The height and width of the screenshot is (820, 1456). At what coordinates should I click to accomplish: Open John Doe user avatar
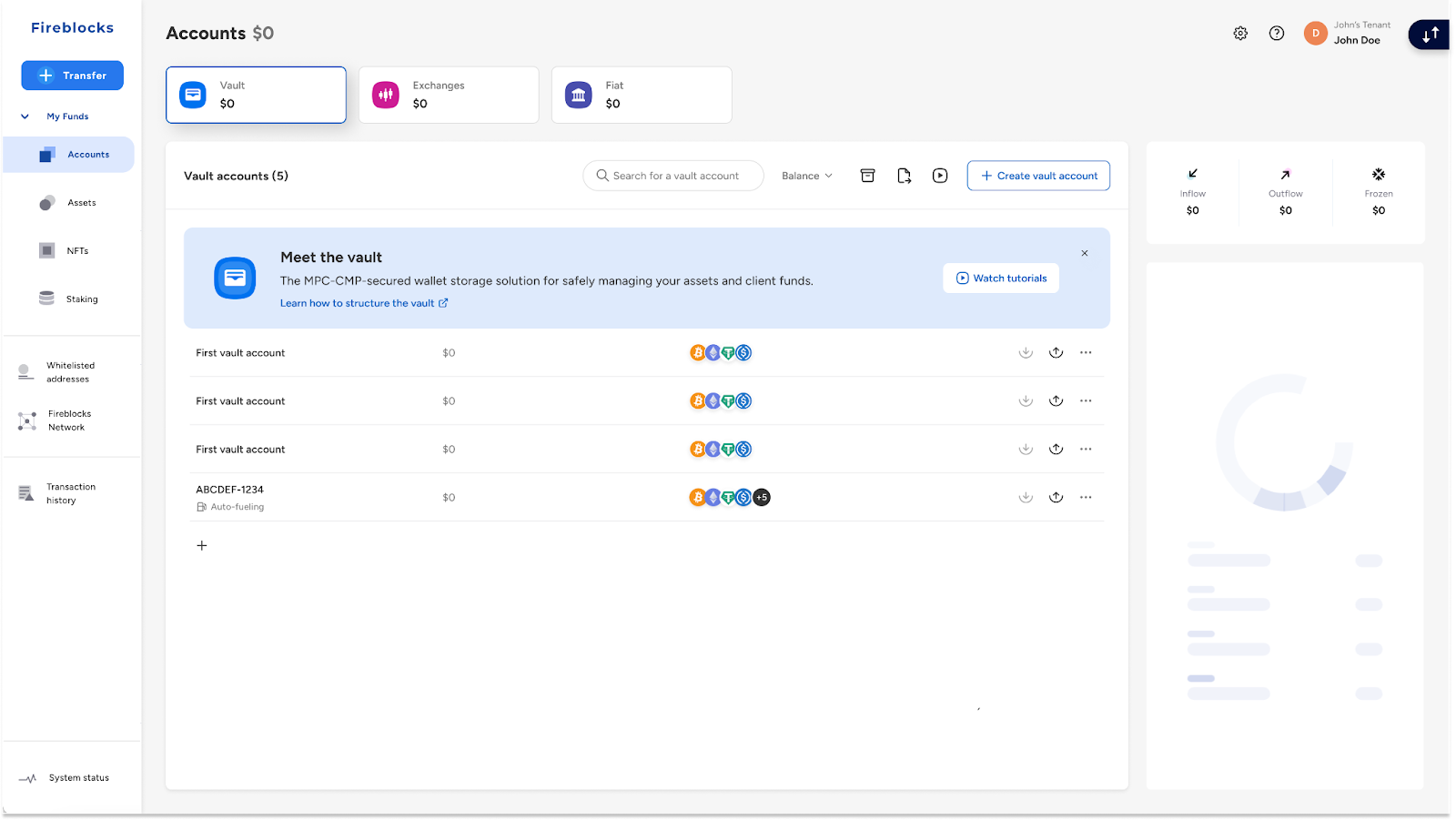tap(1315, 34)
